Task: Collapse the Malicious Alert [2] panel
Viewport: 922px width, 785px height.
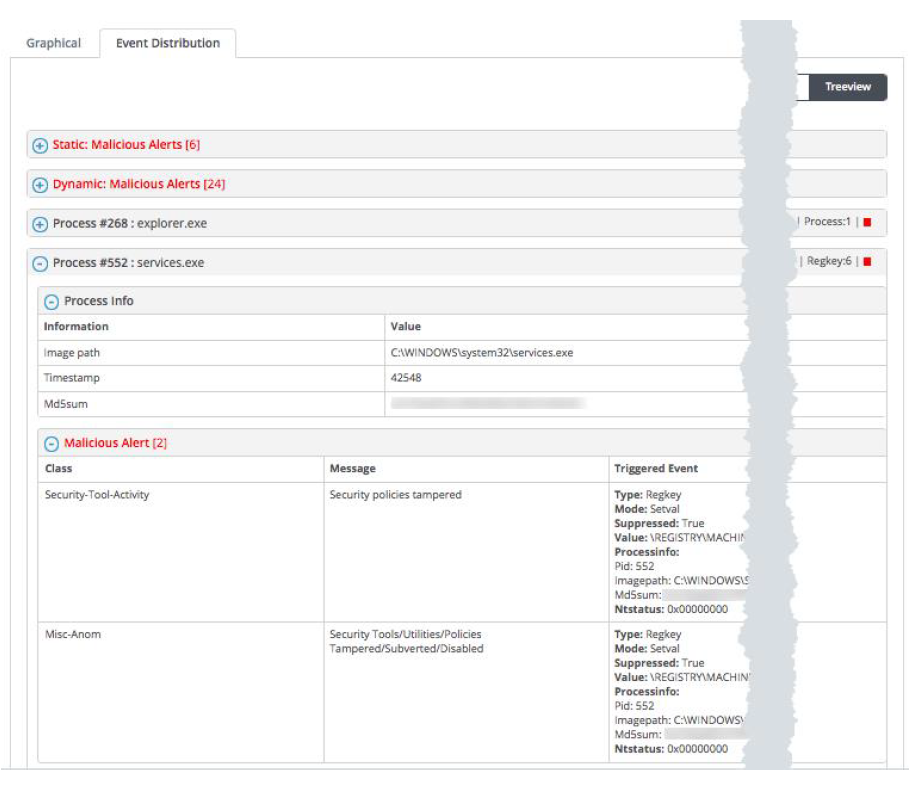Action: (x=52, y=444)
